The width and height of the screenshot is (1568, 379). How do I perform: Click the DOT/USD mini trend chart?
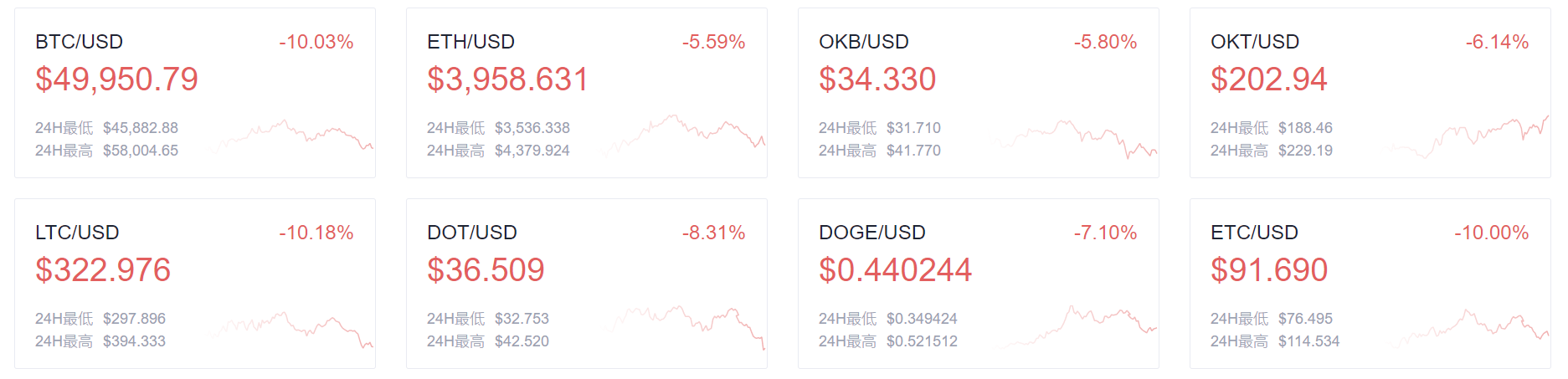click(682, 327)
